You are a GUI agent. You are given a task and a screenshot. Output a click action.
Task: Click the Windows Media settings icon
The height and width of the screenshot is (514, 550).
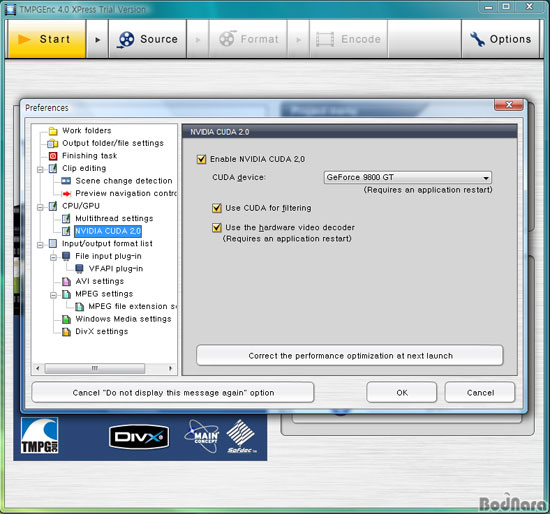(x=66, y=319)
